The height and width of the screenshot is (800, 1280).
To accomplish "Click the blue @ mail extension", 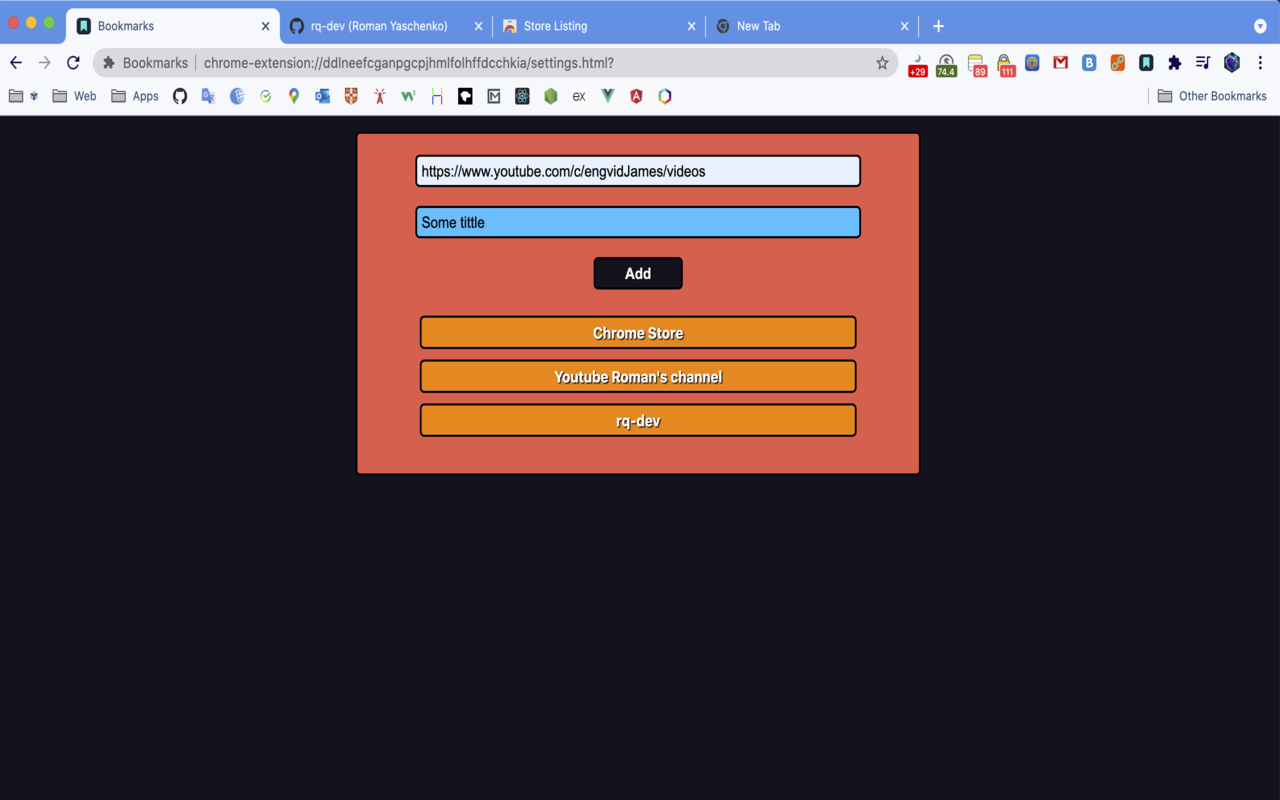I will [1032, 63].
